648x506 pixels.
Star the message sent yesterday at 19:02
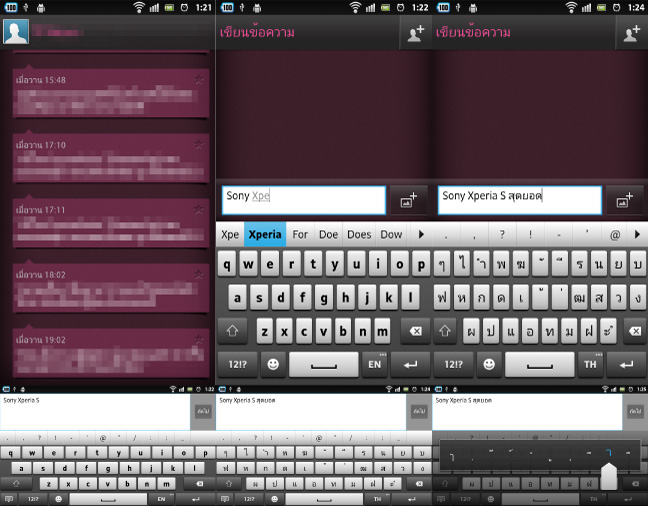(199, 339)
